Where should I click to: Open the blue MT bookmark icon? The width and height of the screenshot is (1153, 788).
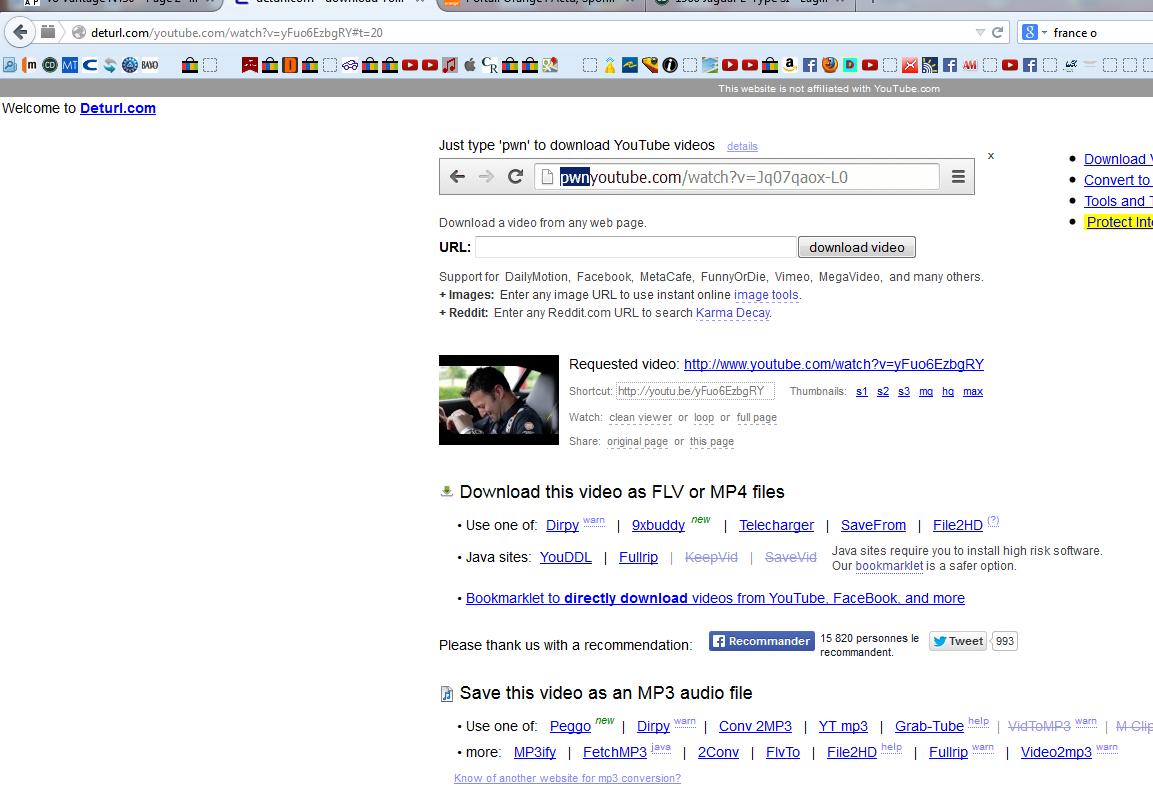click(70, 65)
